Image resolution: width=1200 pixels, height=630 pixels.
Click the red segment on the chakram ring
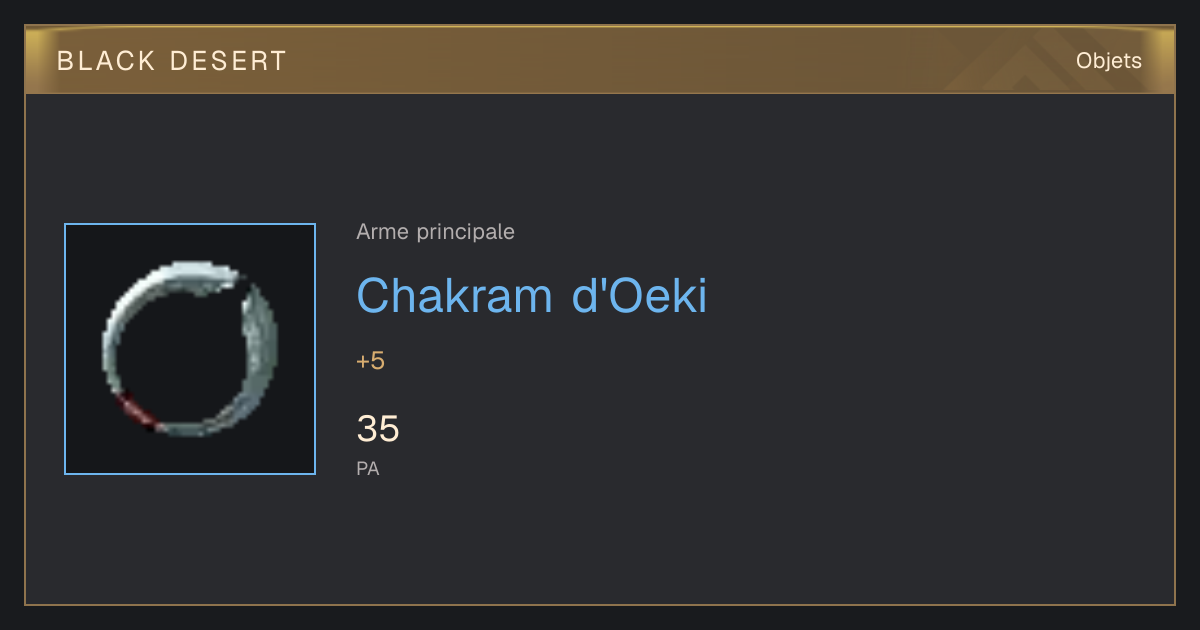pos(133,409)
